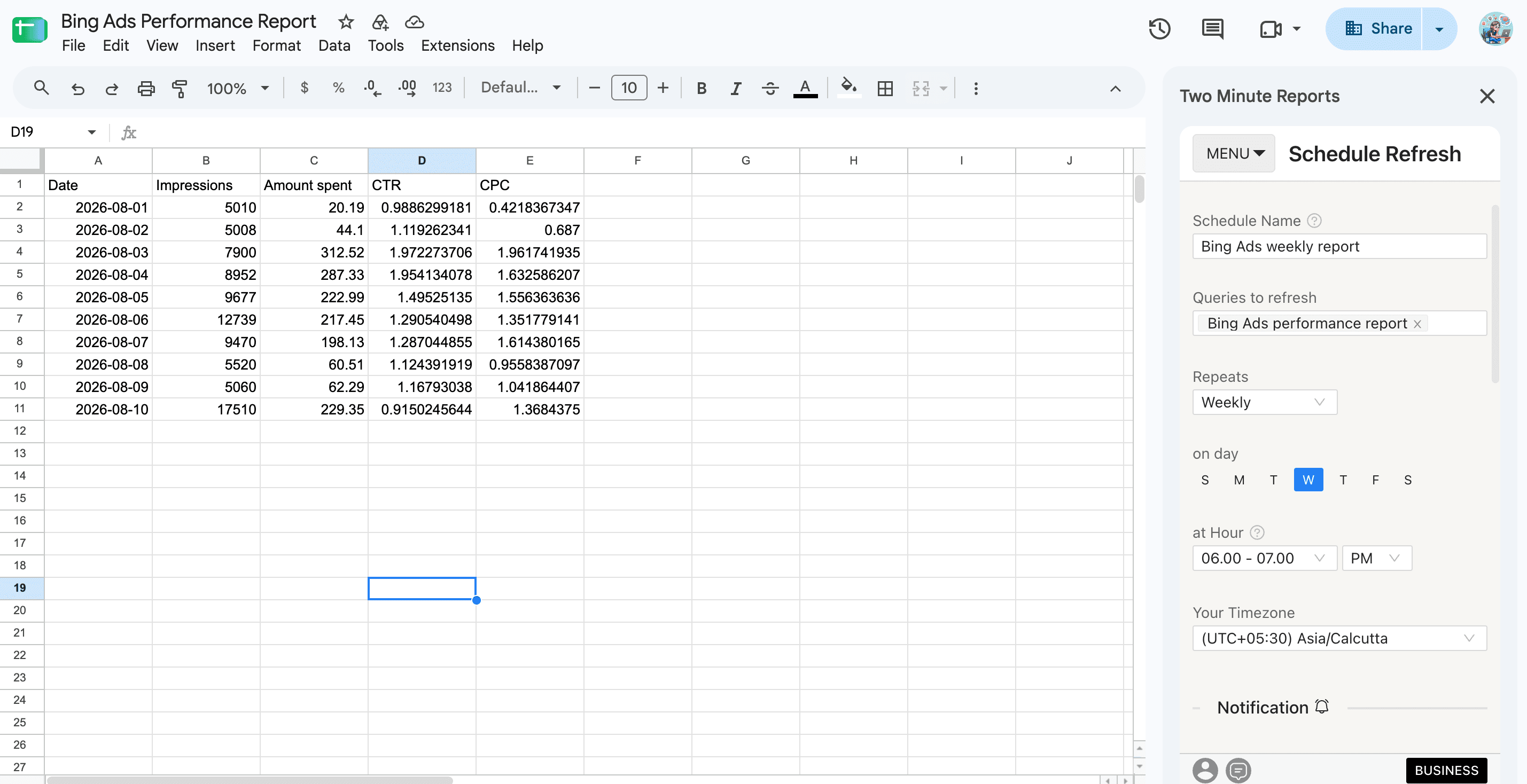Open the Google Sheets home icon
Screen dimensions: 1527x784
coord(29,29)
